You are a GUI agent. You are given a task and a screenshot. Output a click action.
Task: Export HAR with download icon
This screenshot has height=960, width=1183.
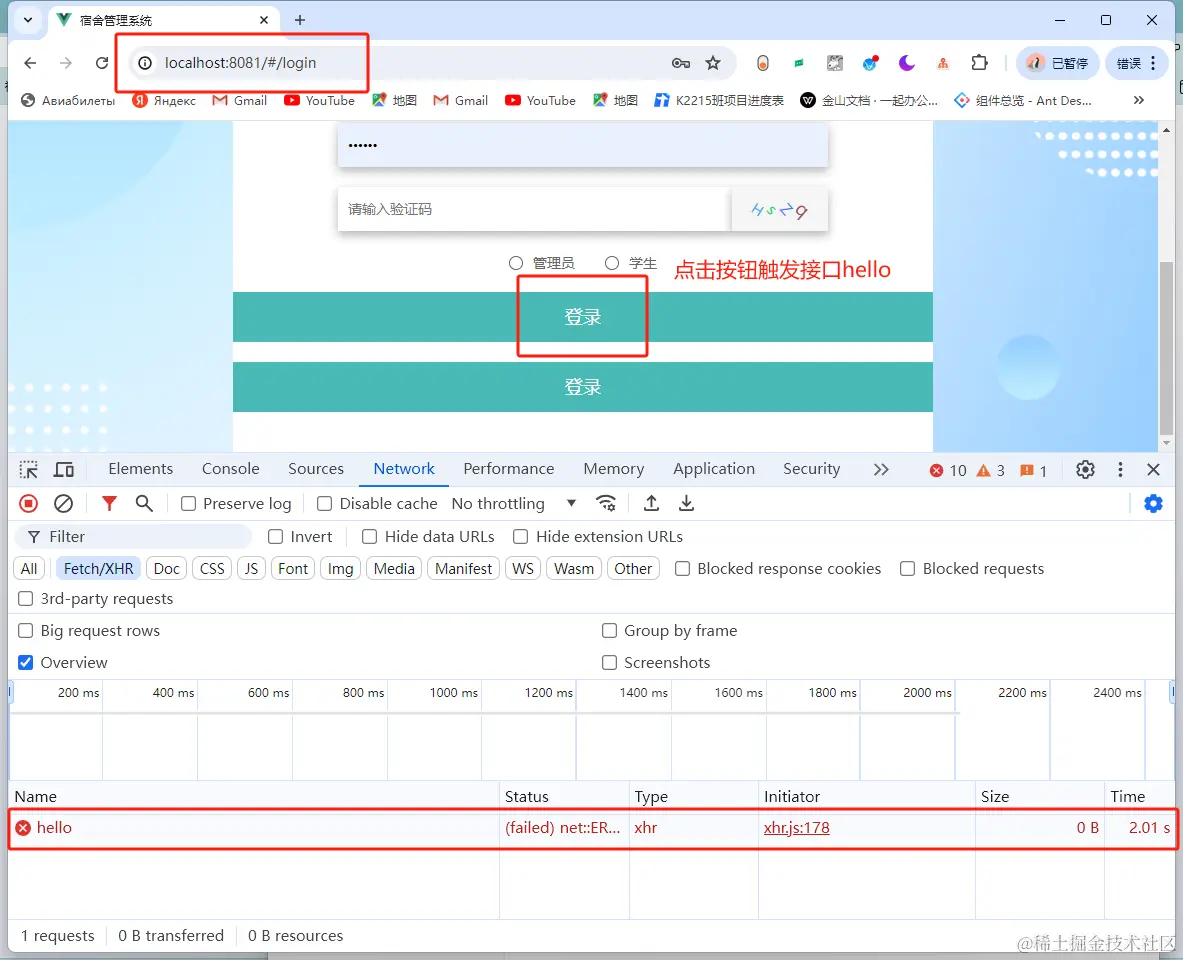[687, 503]
